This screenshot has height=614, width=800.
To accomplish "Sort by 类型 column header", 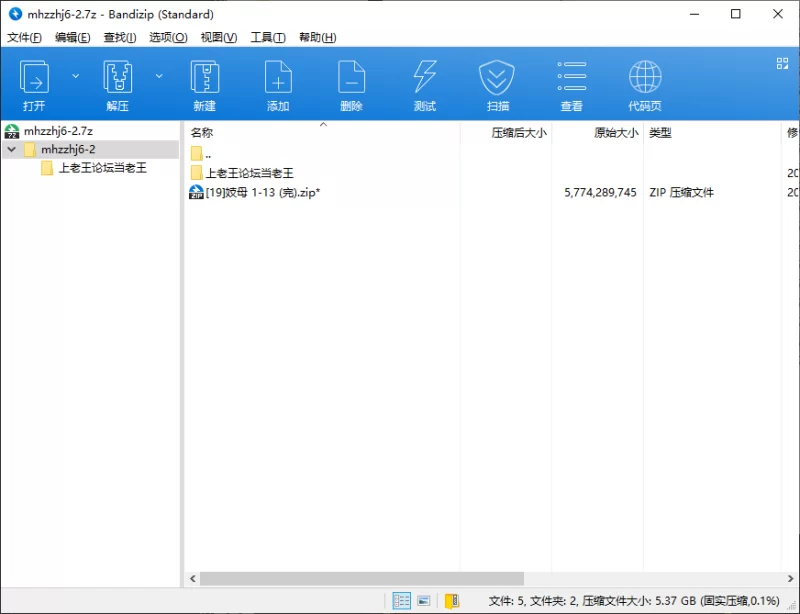I will [712, 133].
